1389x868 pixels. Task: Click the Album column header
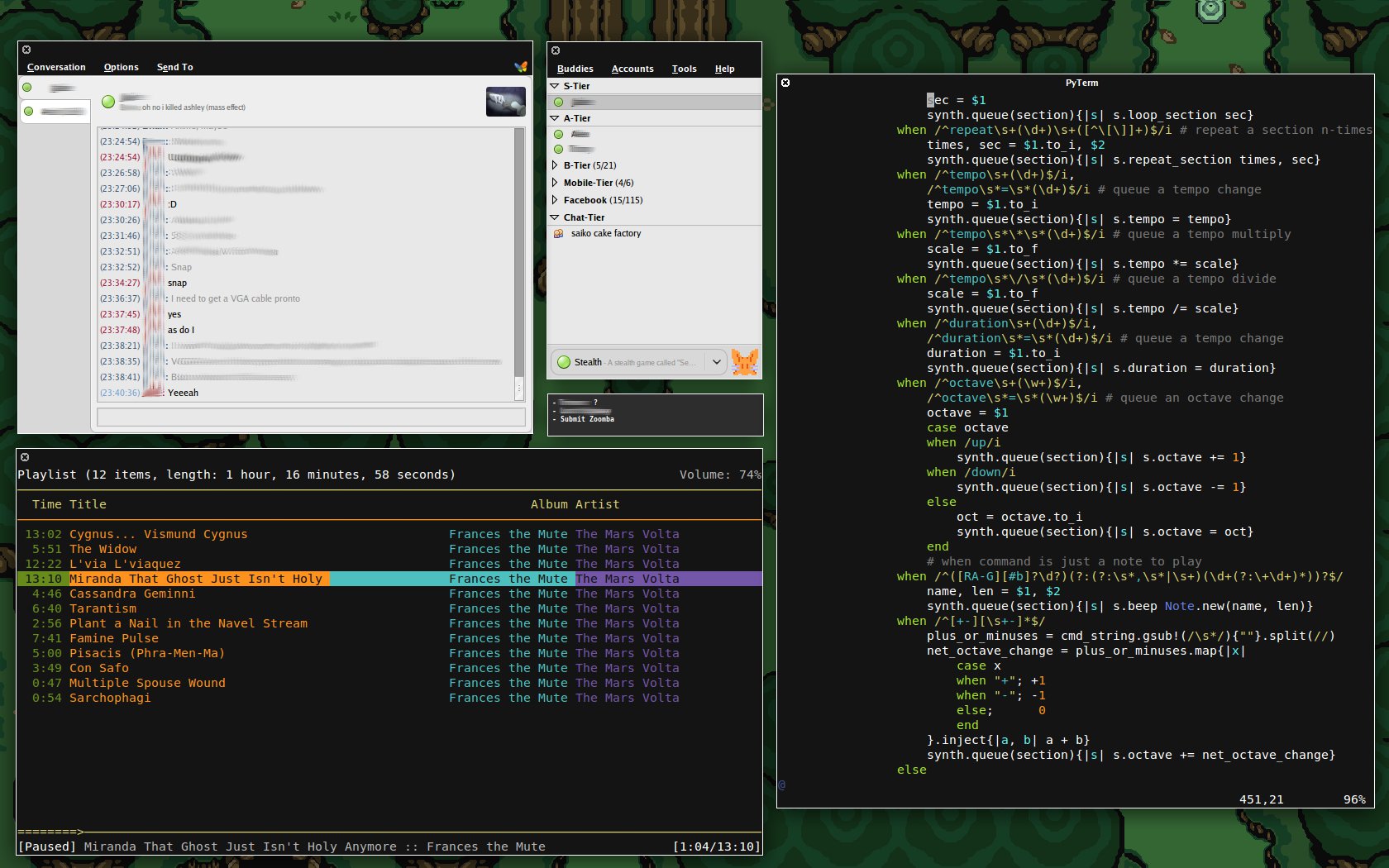(549, 505)
